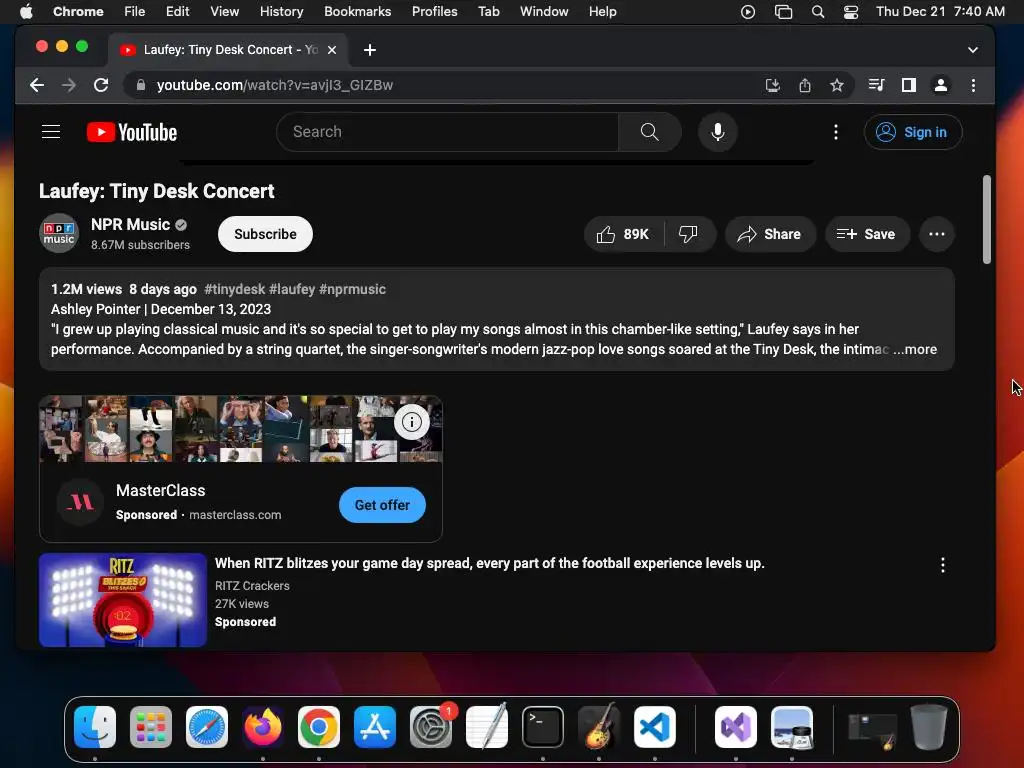Viewport: 1024px width, 768px height.
Task: Go back with the browser arrow
Action: point(37,85)
